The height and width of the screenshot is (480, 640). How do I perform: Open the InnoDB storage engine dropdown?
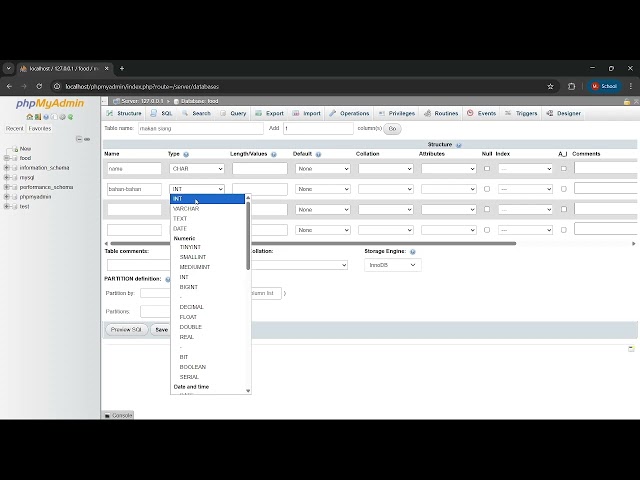[393, 265]
